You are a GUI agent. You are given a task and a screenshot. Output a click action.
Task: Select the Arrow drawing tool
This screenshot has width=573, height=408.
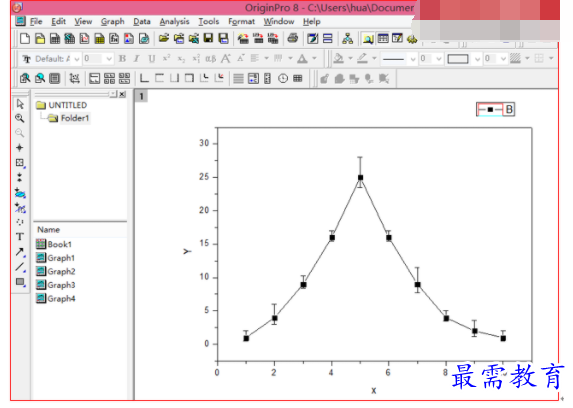(x=20, y=252)
